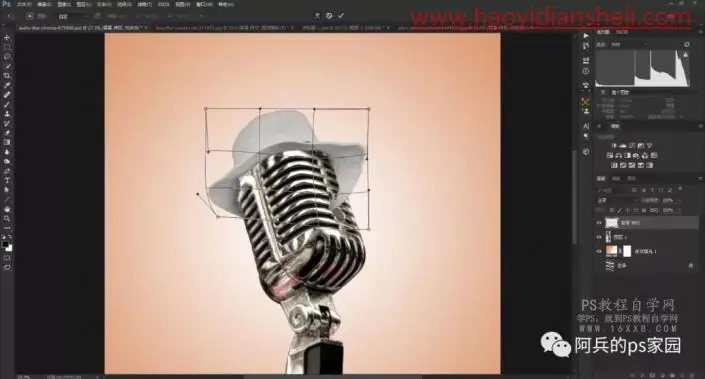Add a Levels adjustment layer
This screenshot has width=705, height=379.
tap(623, 146)
